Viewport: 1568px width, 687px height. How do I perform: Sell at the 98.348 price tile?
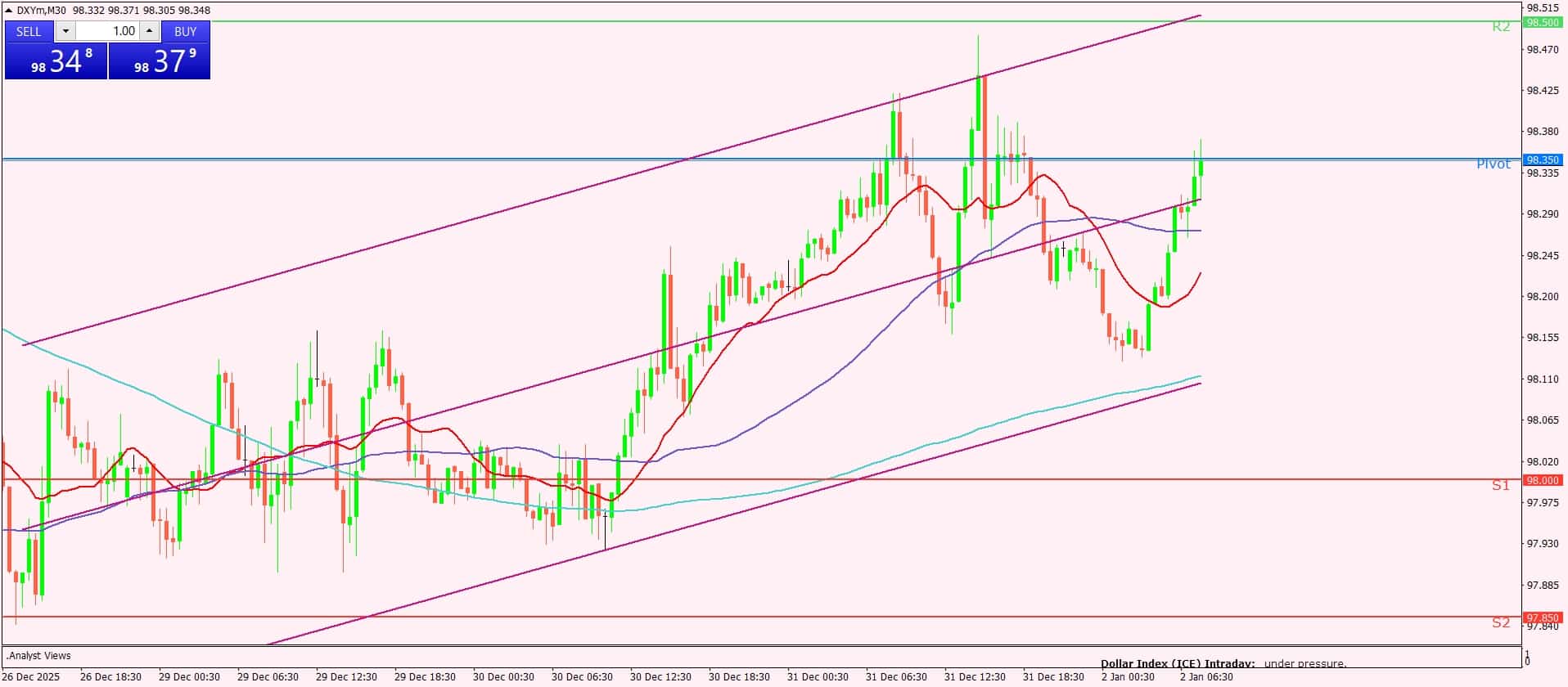click(x=56, y=61)
